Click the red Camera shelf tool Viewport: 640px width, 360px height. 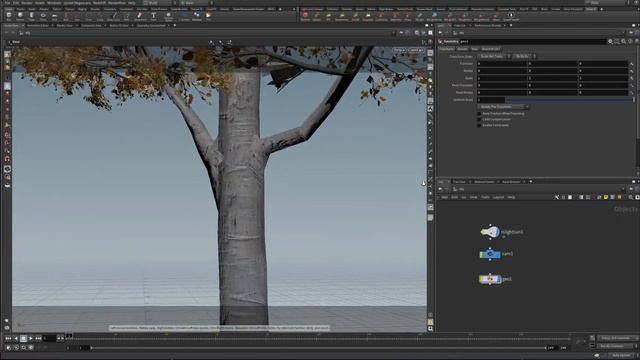pyautogui.click(x=305, y=16)
